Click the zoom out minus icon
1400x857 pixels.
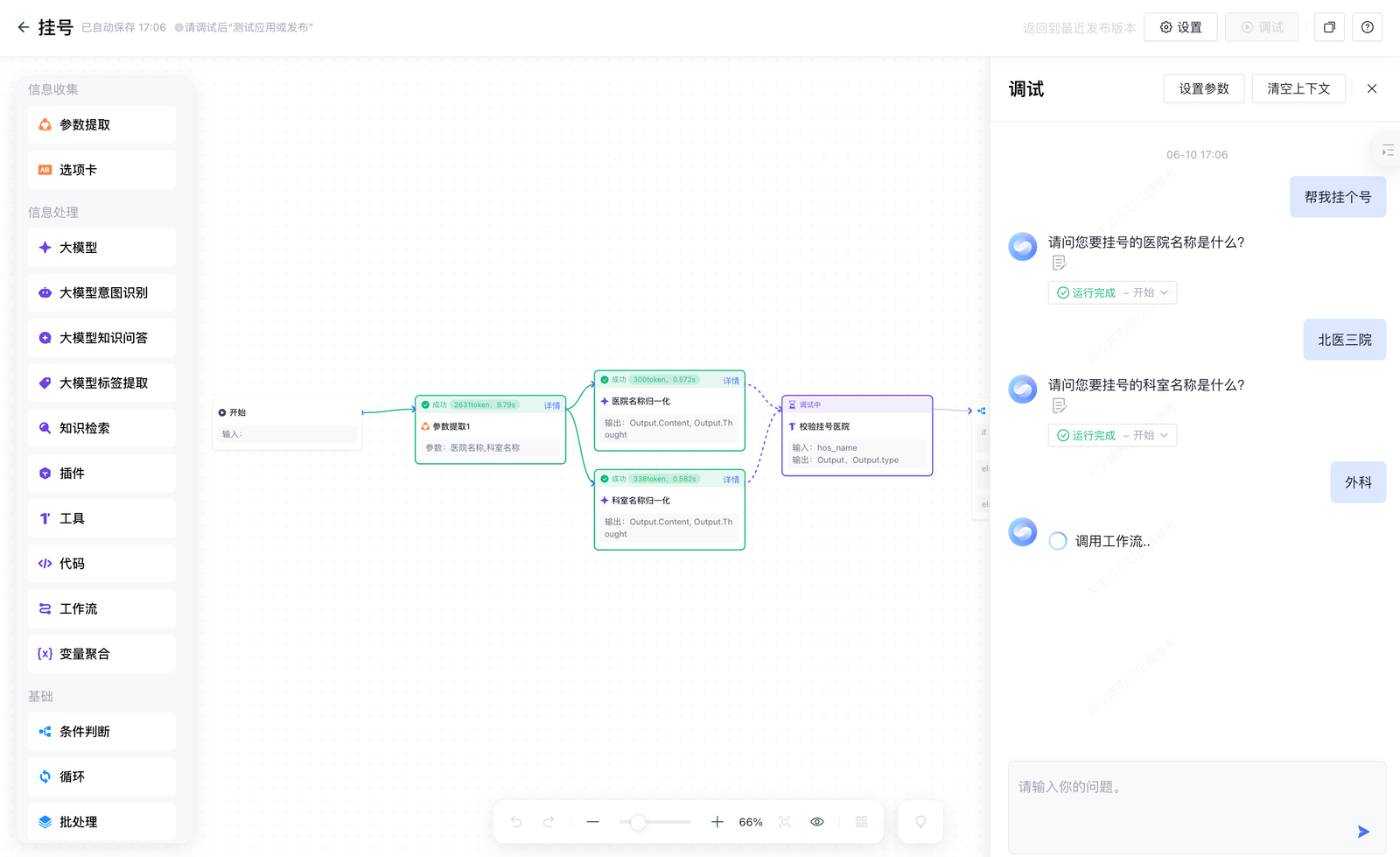pos(592,822)
